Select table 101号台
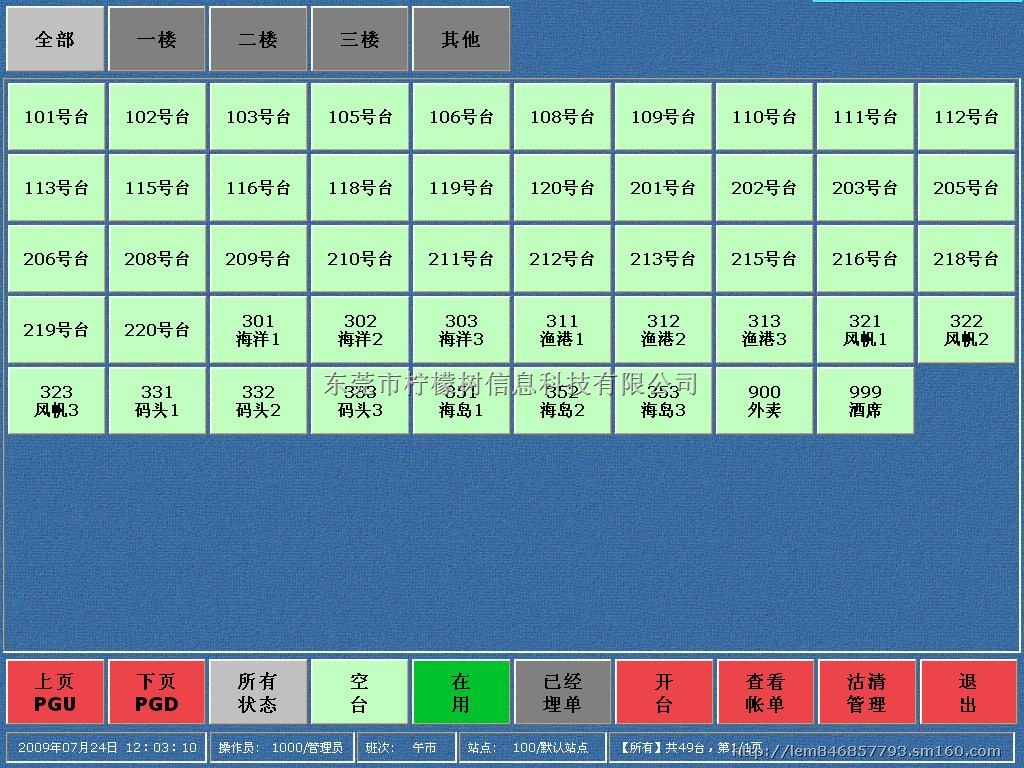This screenshot has height=768, width=1024. [x=56, y=117]
